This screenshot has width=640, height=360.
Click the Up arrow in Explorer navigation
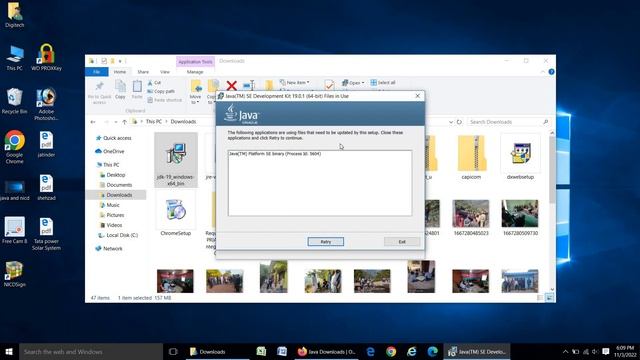point(124,122)
